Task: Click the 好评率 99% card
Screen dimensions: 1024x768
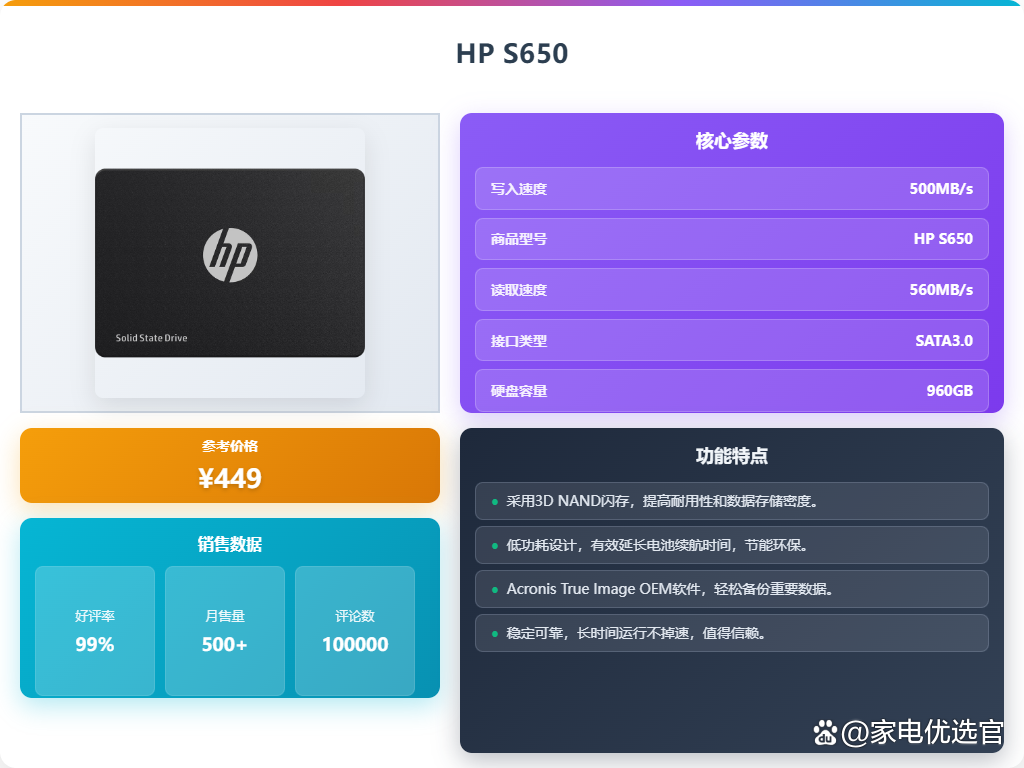Action: [95, 631]
